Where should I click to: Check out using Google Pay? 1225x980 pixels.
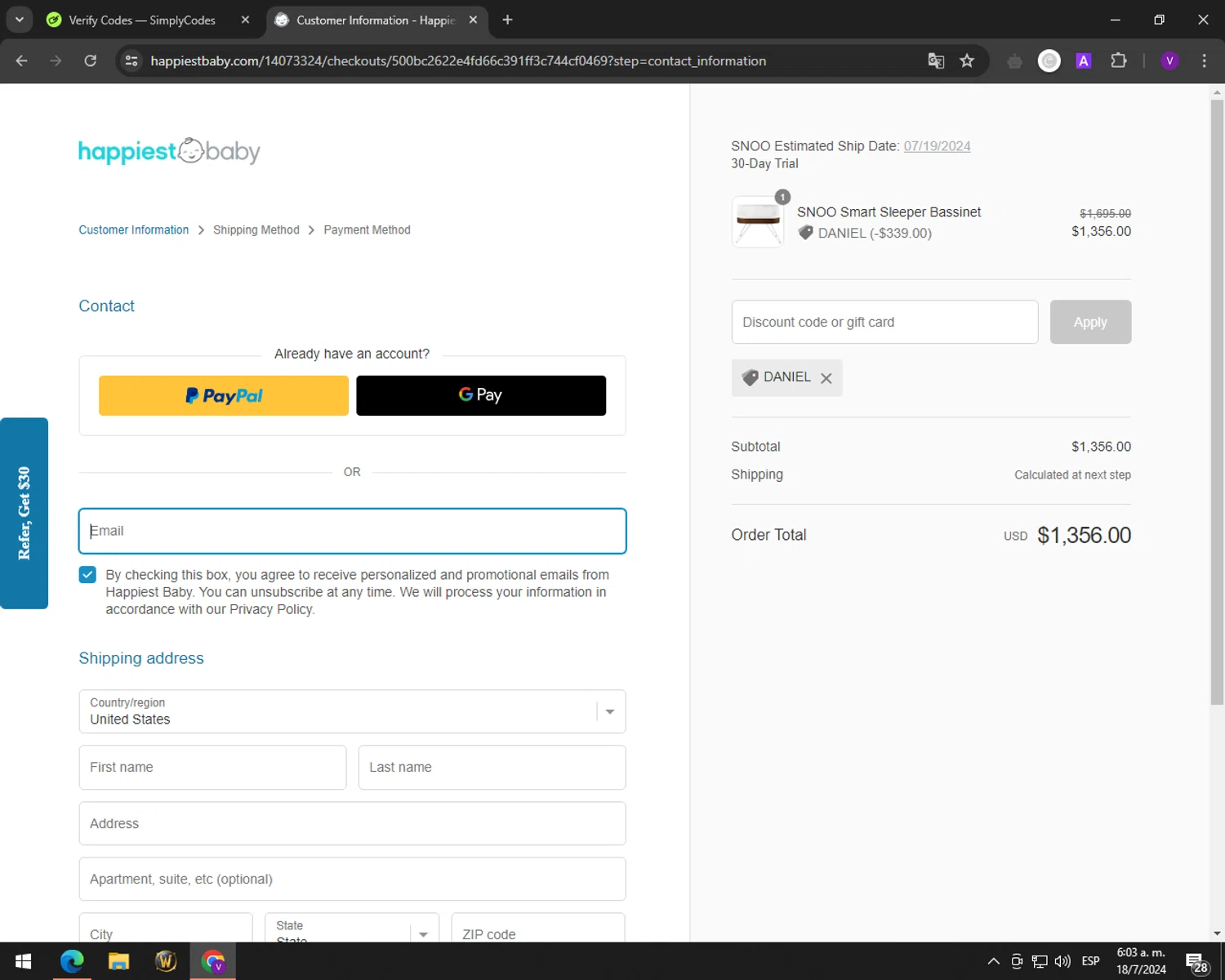(x=481, y=395)
